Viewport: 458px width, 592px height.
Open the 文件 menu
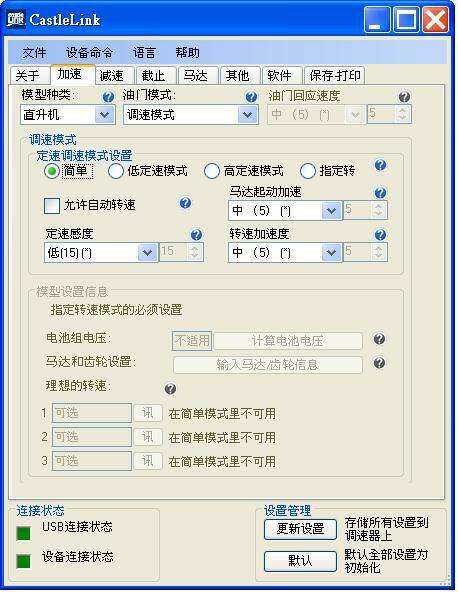tap(34, 52)
